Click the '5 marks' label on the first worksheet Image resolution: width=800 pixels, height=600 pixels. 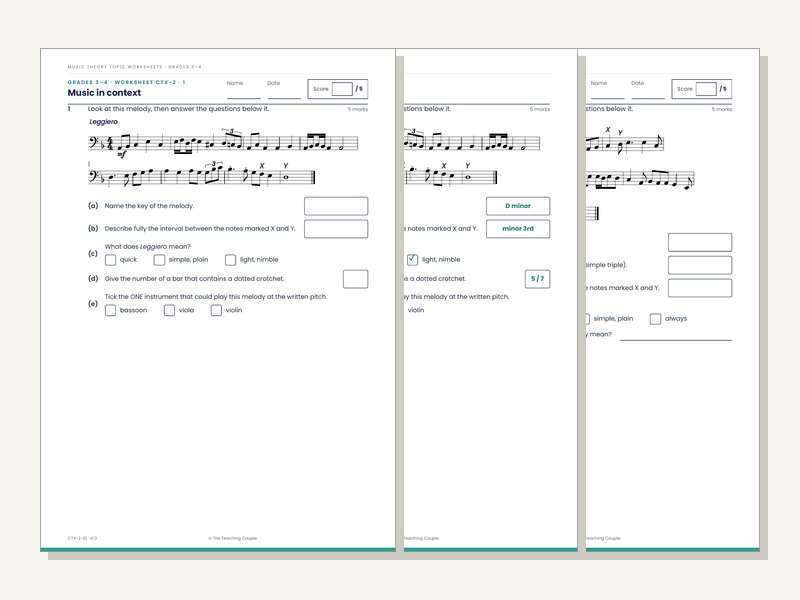click(x=358, y=109)
